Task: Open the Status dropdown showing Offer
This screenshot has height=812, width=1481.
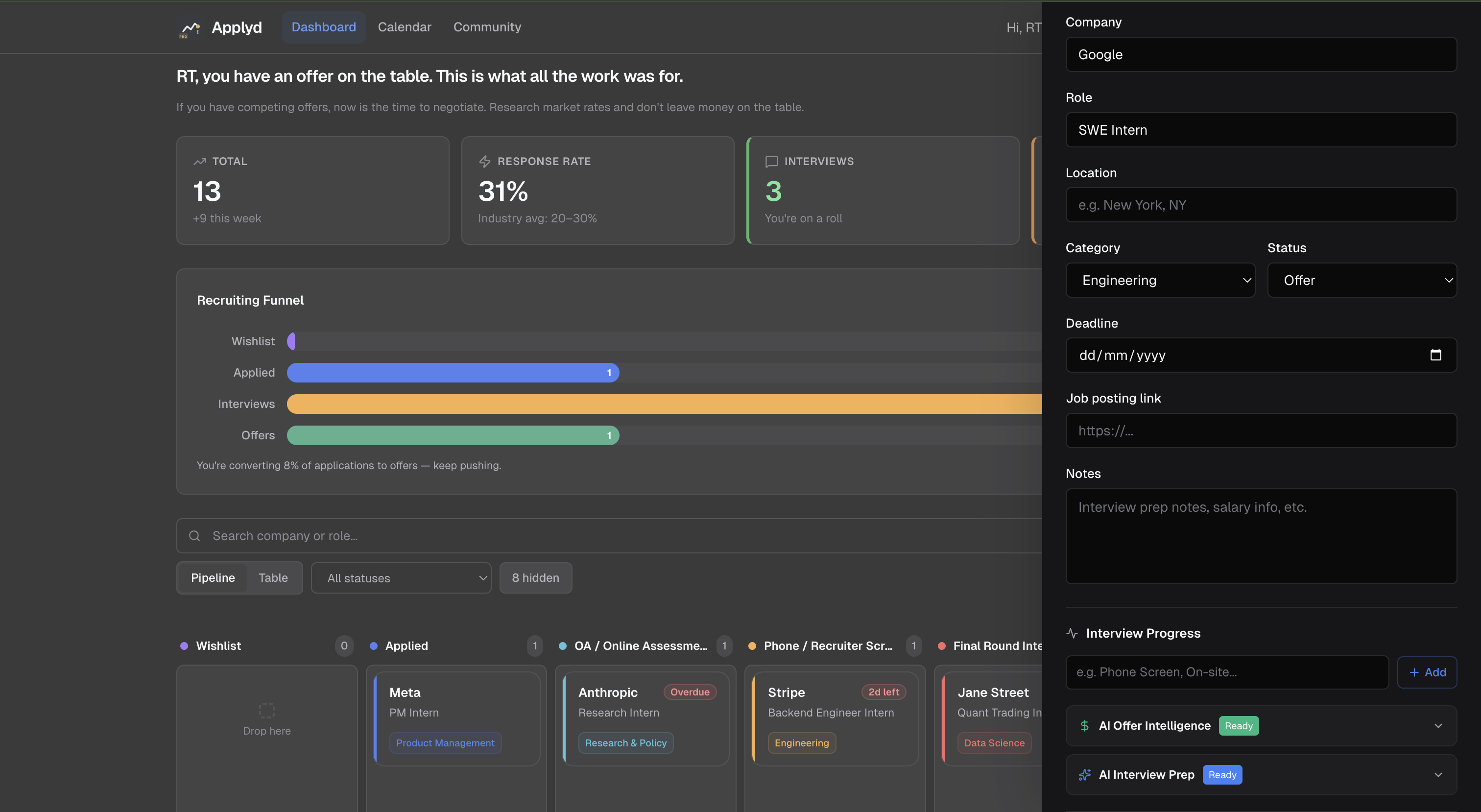Action: pyautogui.click(x=1362, y=280)
